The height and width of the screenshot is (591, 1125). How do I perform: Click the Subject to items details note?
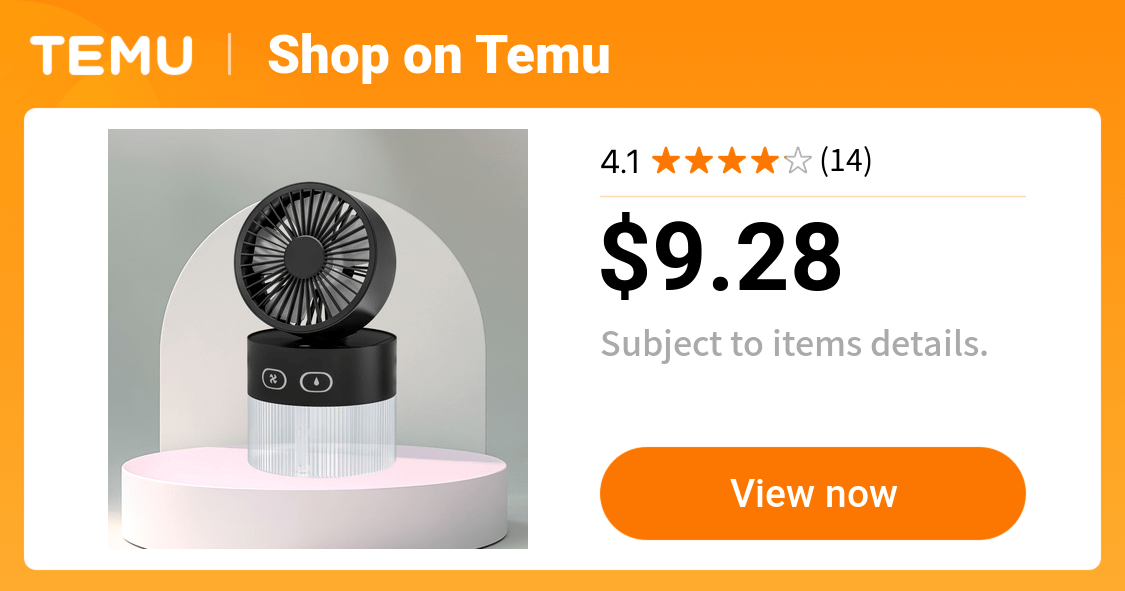pyautogui.click(x=794, y=344)
